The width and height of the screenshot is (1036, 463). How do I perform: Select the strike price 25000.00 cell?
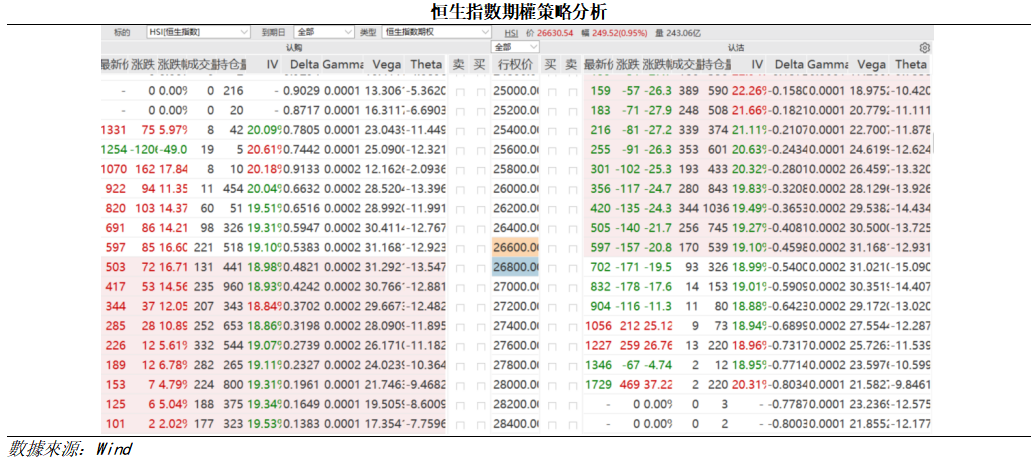[x=515, y=91]
